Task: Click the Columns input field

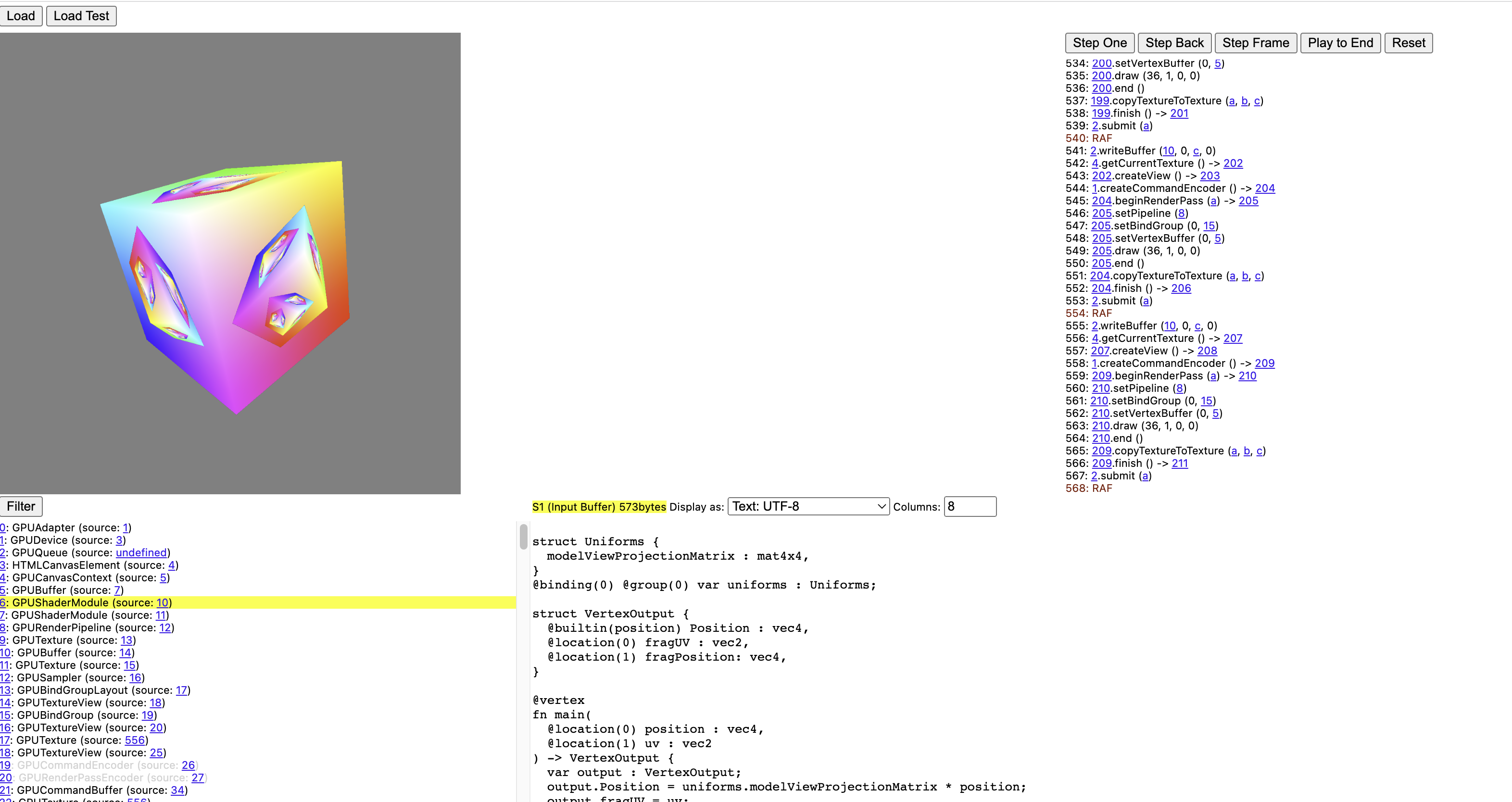Action: pos(970,506)
